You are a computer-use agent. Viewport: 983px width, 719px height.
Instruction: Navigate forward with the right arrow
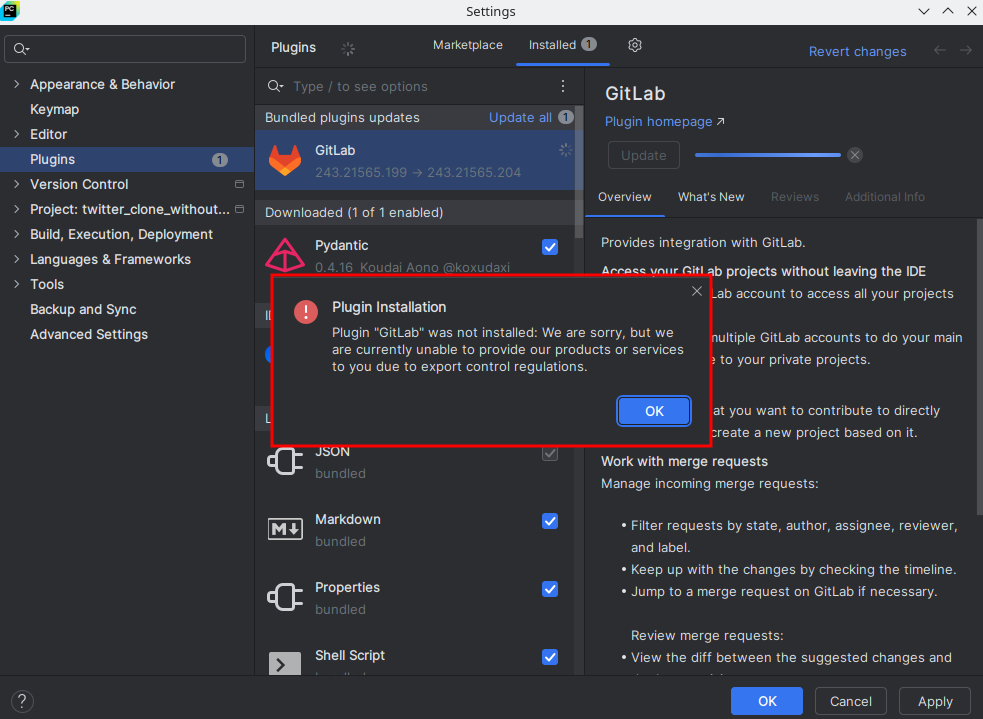(965, 50)
